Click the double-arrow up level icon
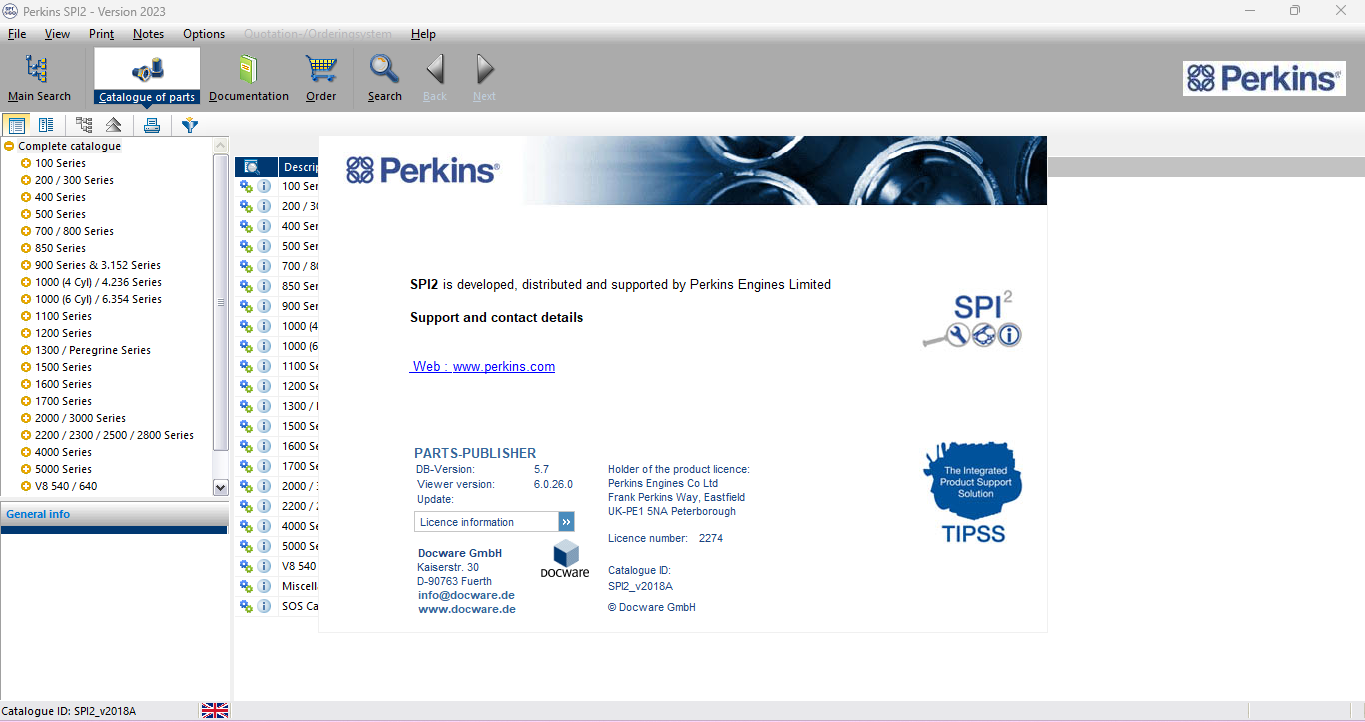Image resolution: width=1365 pixels, height=722 pixels. pyautogui.click(x=114, y=125)
